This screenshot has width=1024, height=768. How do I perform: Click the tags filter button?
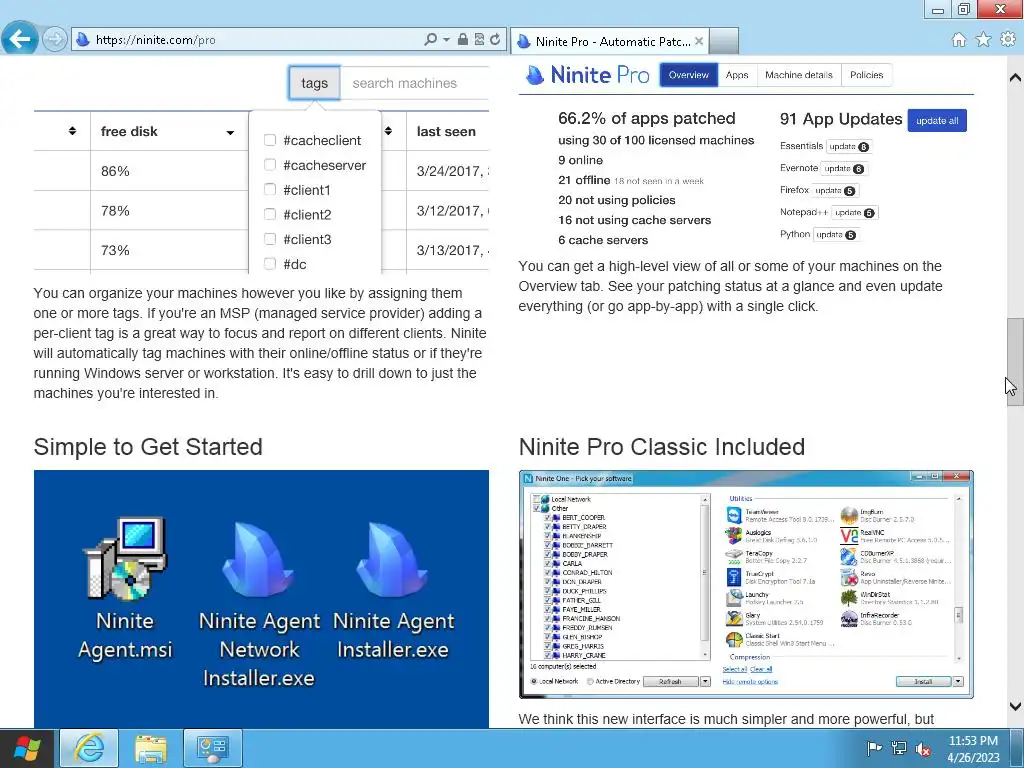click(x=314, y=83)
